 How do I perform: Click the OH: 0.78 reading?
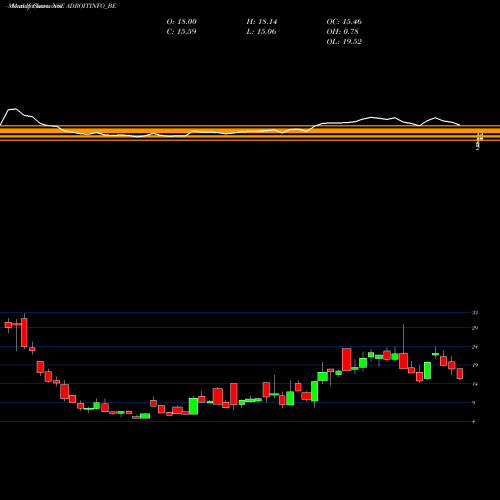(342, 32)
